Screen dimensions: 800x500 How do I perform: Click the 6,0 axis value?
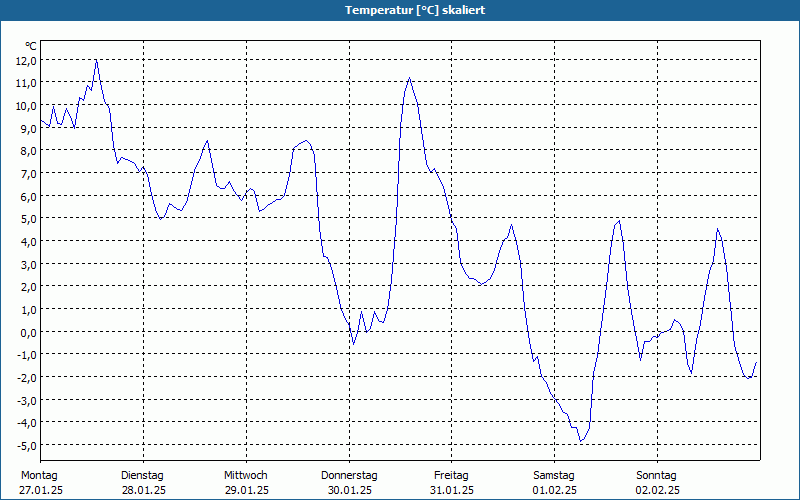(x=29, y=196)
